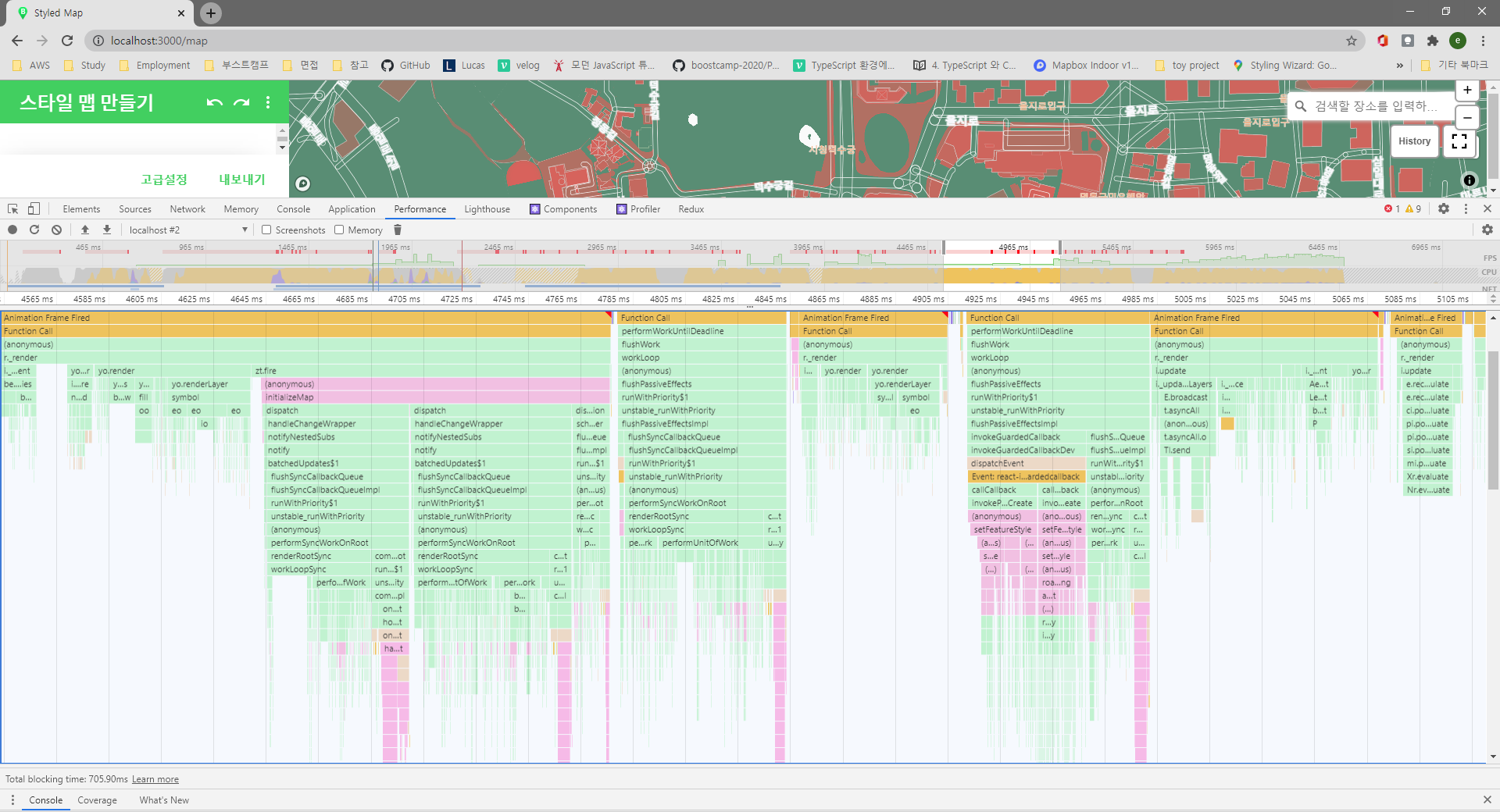This screenshot has height=812, width=1500.
Task: Follow the Learn more link
Action: pyautogui.click(x=155, y=779)
